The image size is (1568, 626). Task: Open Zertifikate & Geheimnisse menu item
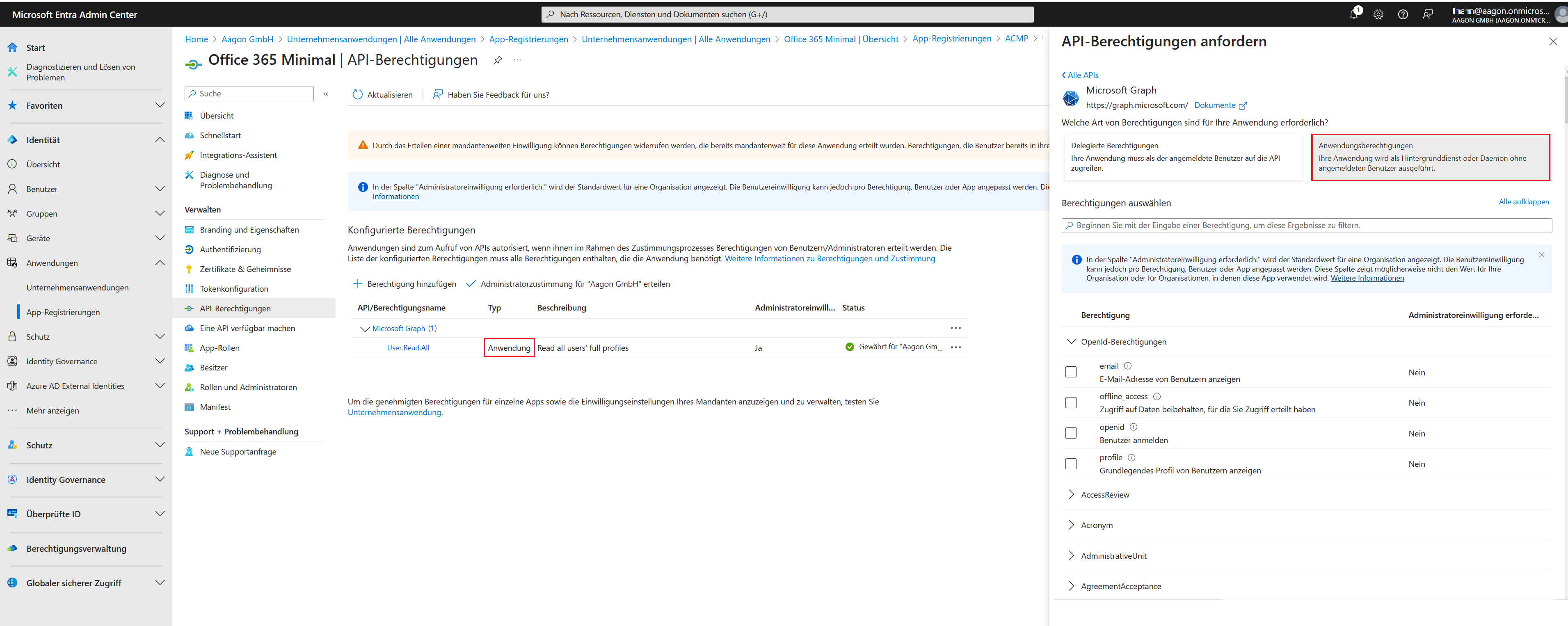[245, 269]
